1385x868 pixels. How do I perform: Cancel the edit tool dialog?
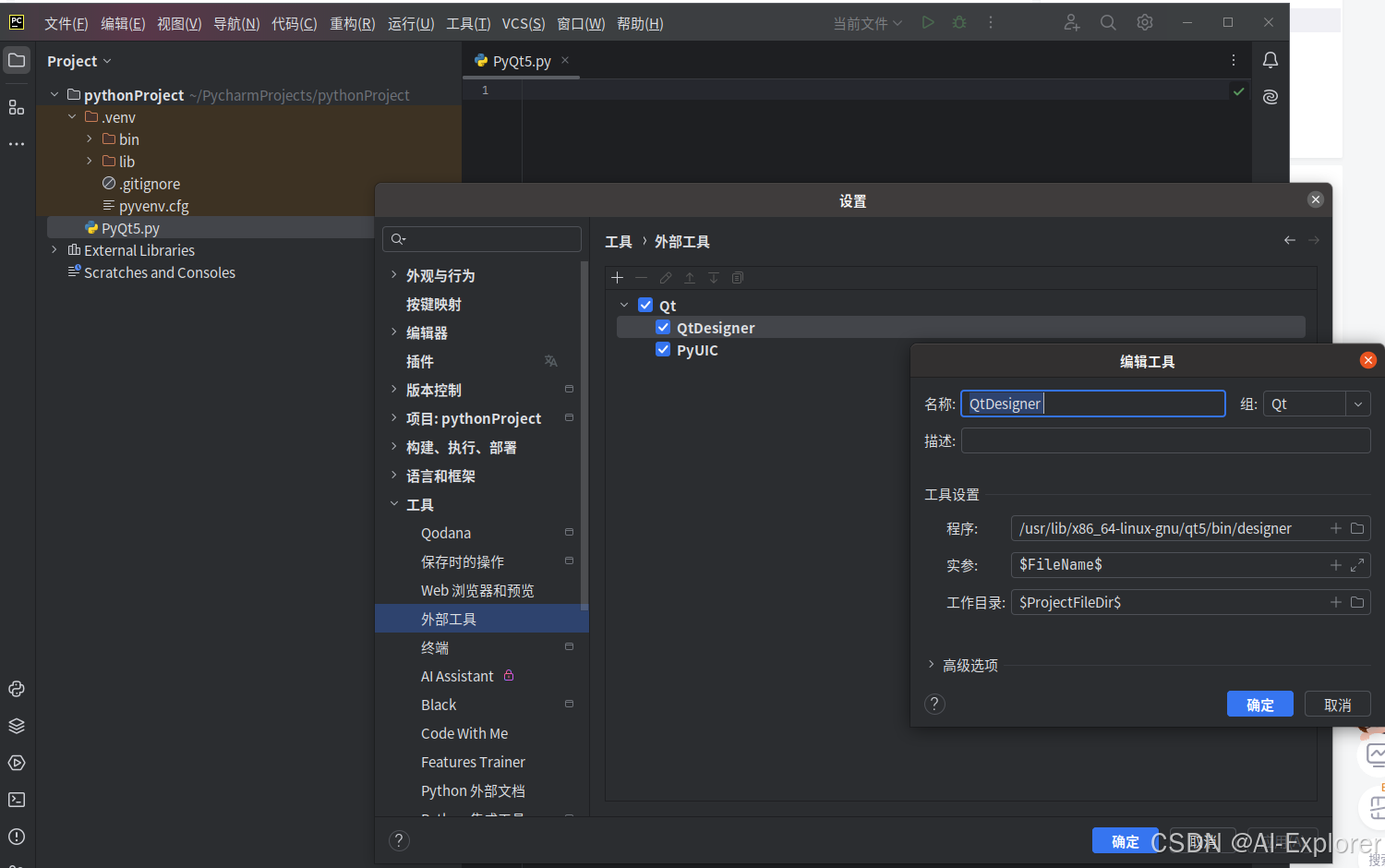pyautogui.click(x=1337, y=705)
